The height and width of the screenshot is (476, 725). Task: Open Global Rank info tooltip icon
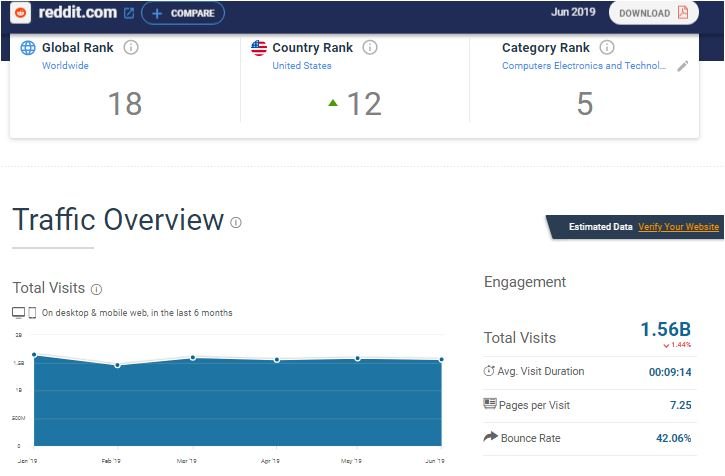point(131,47)
